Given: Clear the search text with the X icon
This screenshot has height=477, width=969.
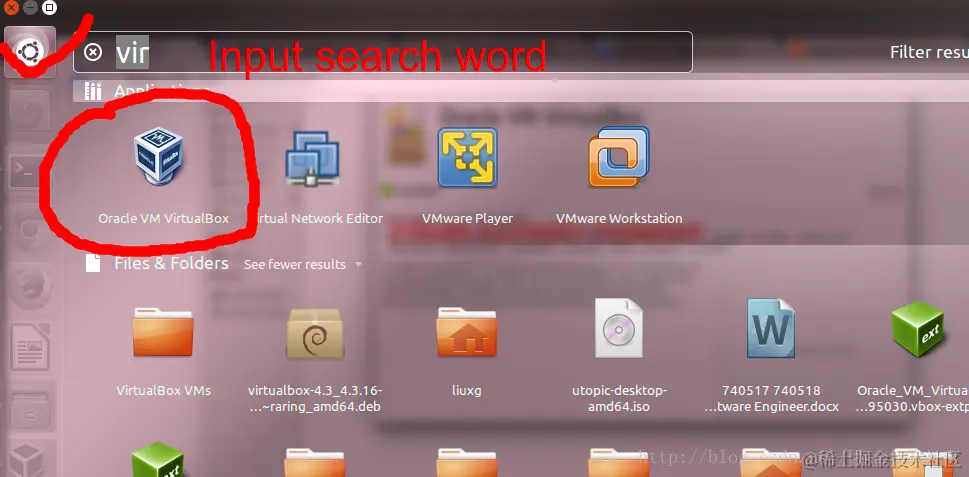Looking at the screenshot, I should [93, 52].
